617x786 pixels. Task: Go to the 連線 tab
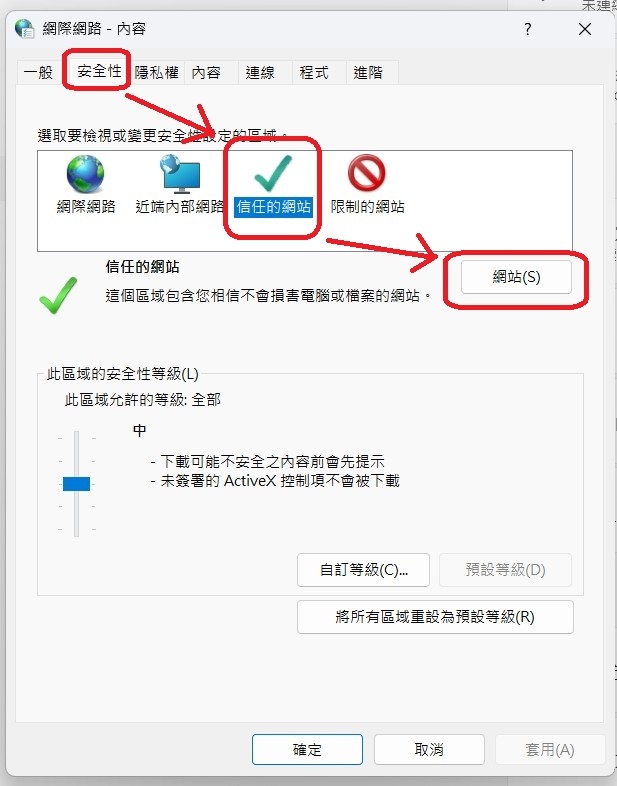tap(260, 73)
